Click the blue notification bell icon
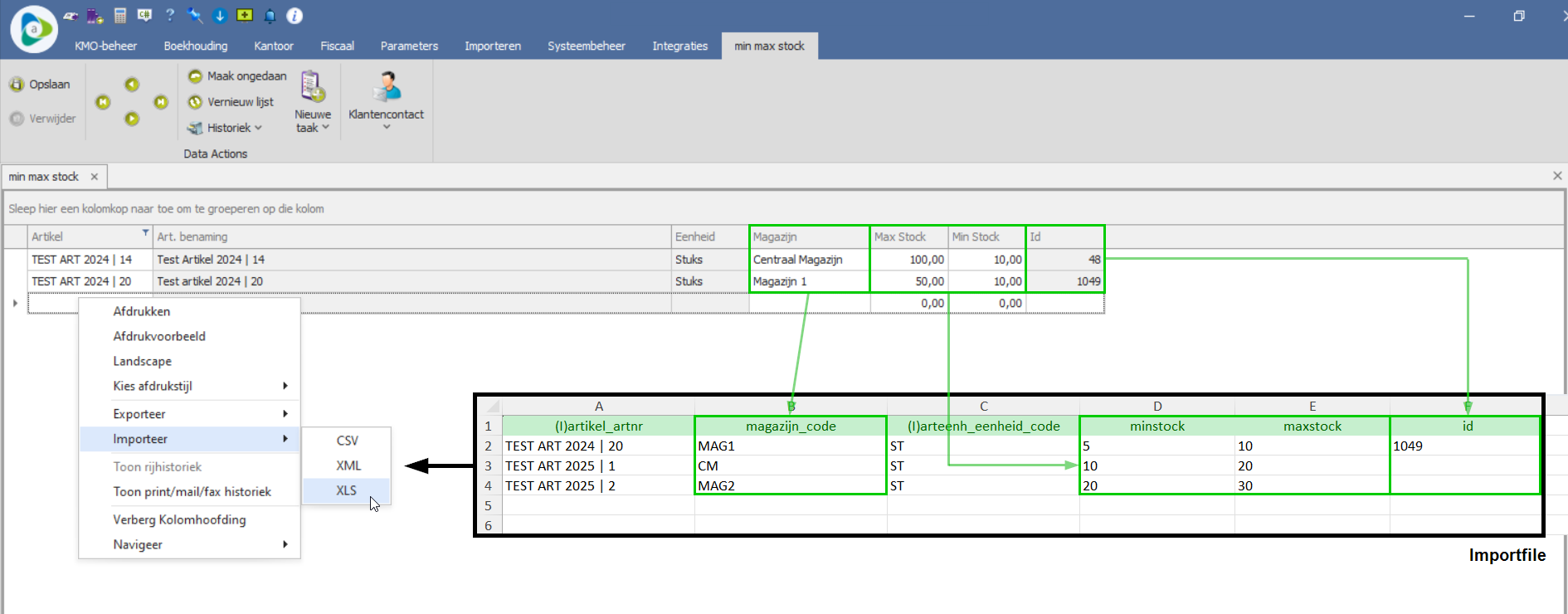This screenshot has width=1568, height=614. pyautogui.click(x=270, y=16)
